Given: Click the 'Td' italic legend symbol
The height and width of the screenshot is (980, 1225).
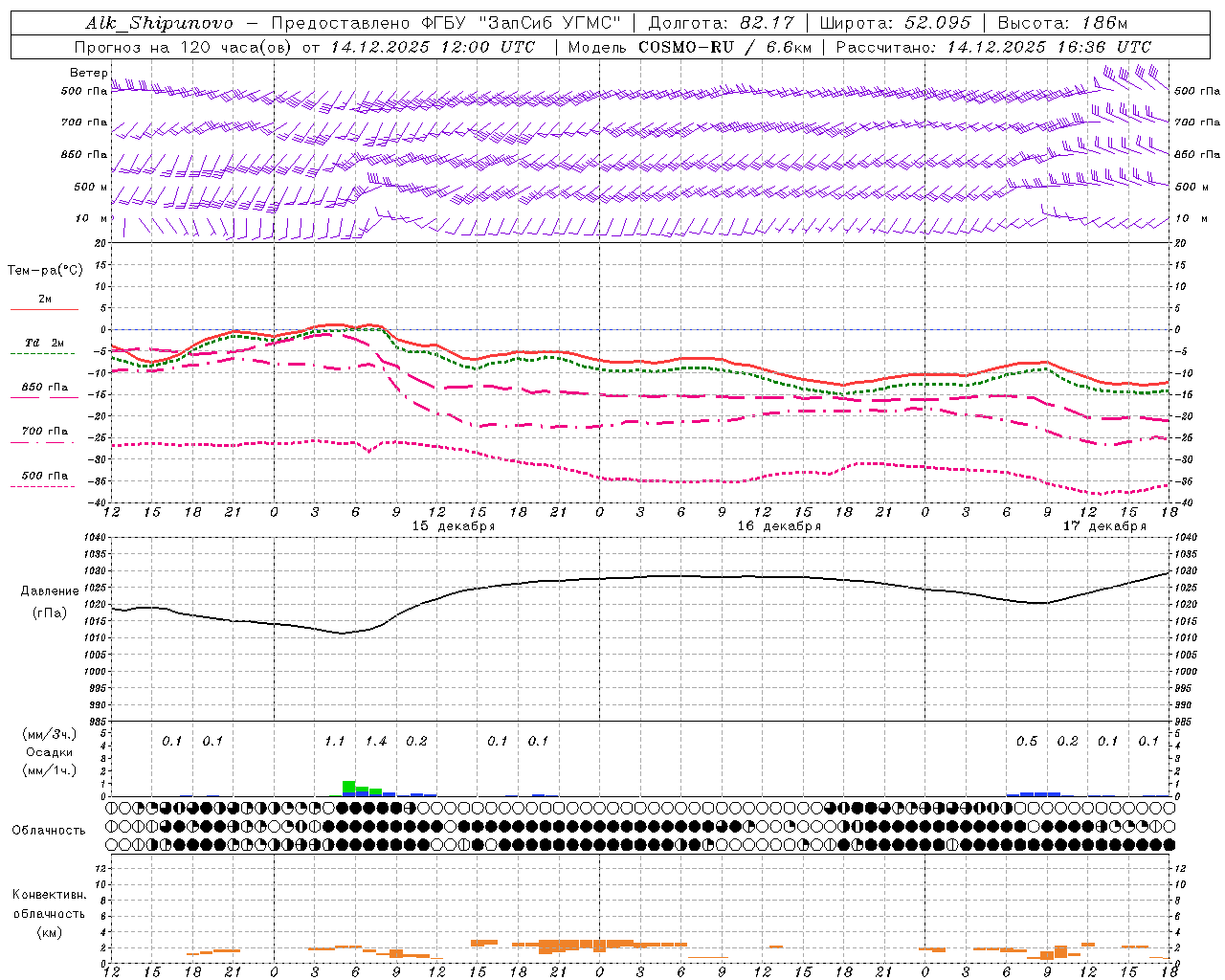Looking at the screenshot, I should (x=33, y=343).
